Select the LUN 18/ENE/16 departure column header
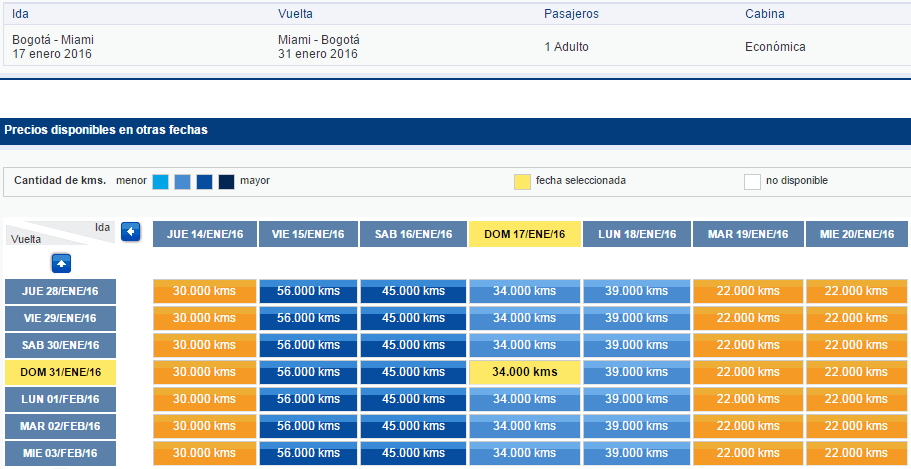Screen dimensions: 911x469 pyautogui.click(x=637, y=234)
